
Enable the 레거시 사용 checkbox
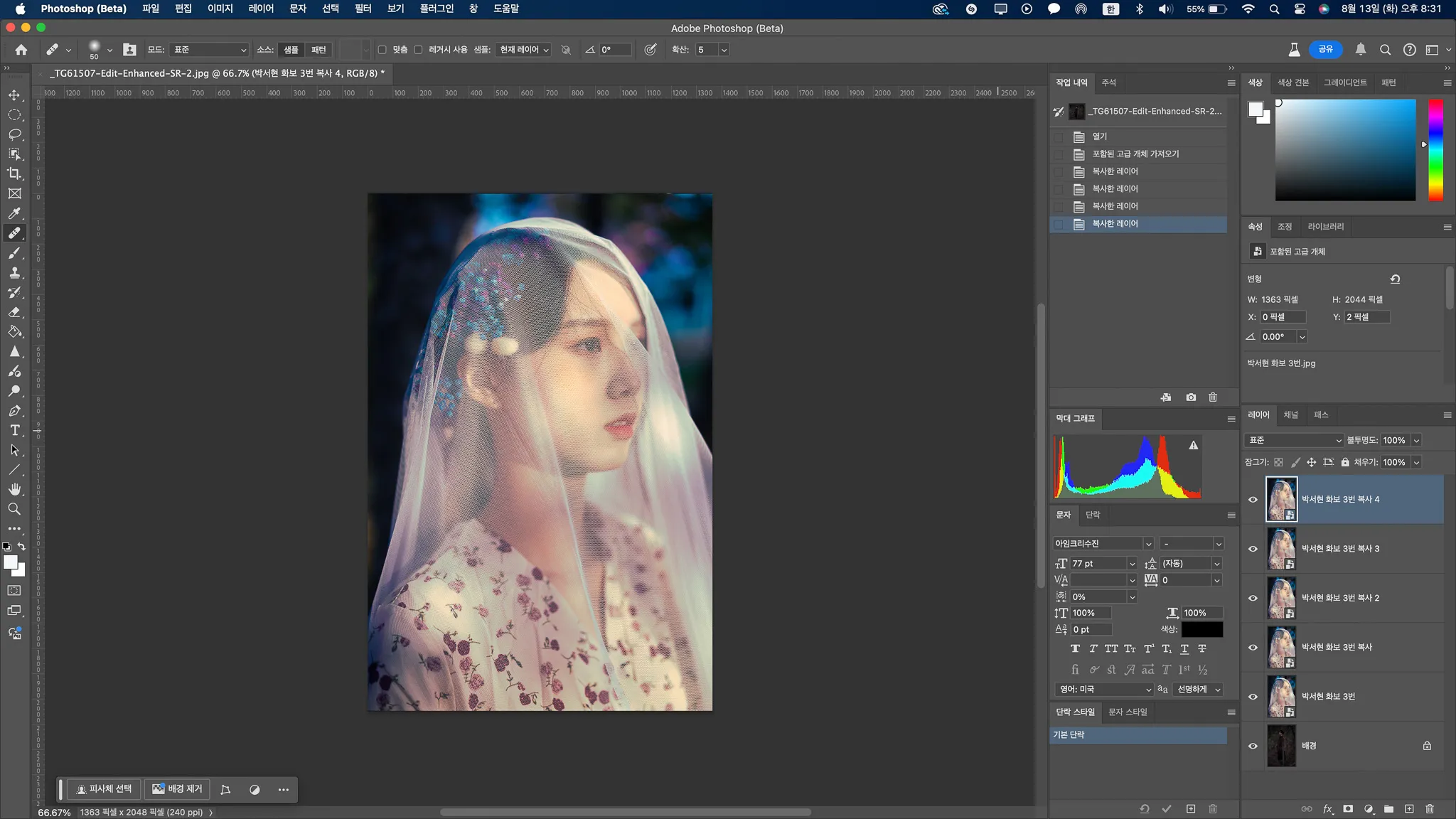click(x=419, y=50)
